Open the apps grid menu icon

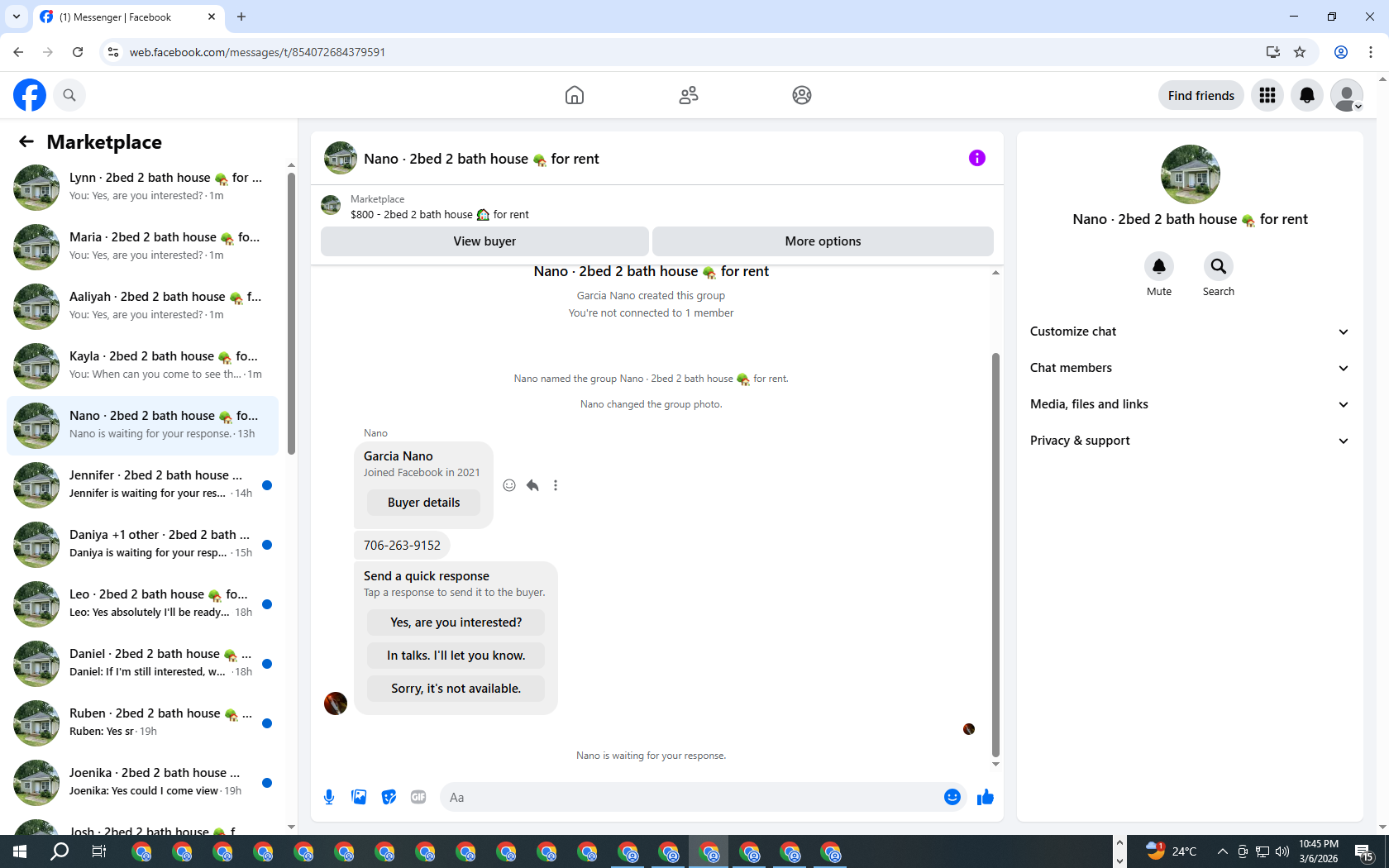pyautogui.click(x=1267, y=95)
